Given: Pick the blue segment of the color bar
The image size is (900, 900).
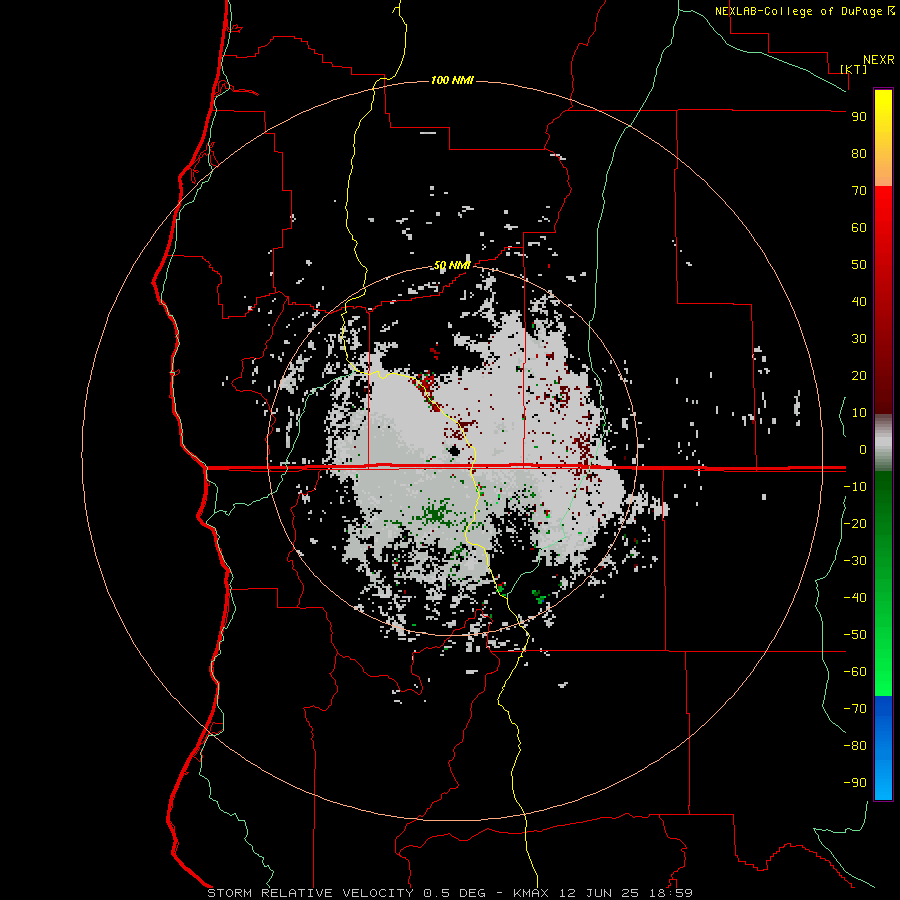Looking at the screenshot, I should point(883,748).
